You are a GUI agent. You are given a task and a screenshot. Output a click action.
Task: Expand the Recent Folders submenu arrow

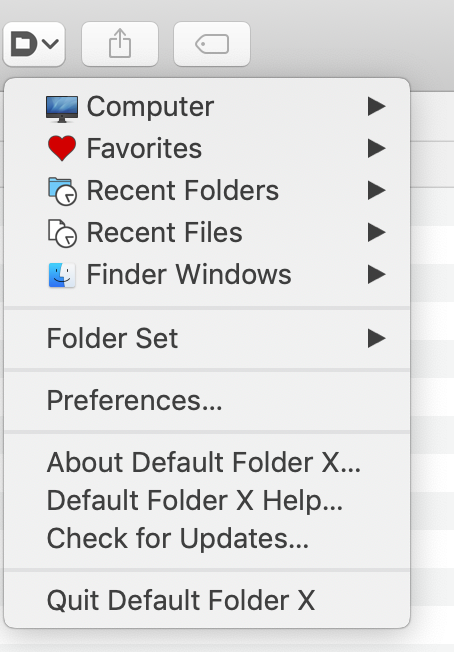pos(377,190)
